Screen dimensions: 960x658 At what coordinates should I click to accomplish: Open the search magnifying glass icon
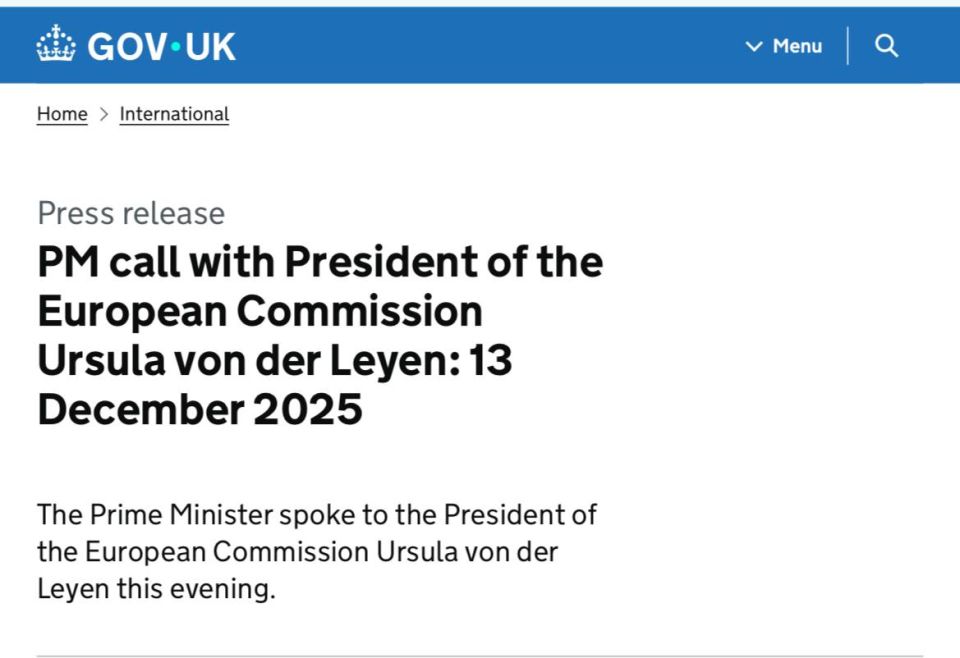[x=886, y=46]
